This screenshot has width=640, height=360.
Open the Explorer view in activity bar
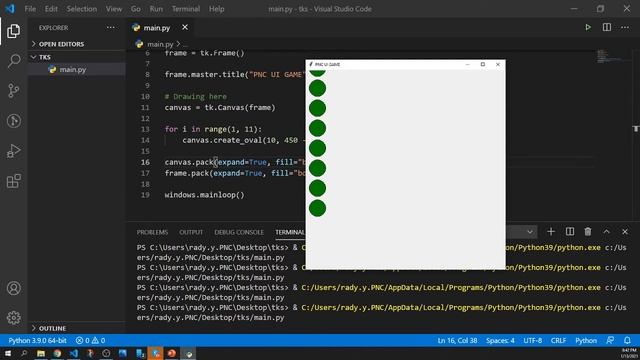pos(13,31)
